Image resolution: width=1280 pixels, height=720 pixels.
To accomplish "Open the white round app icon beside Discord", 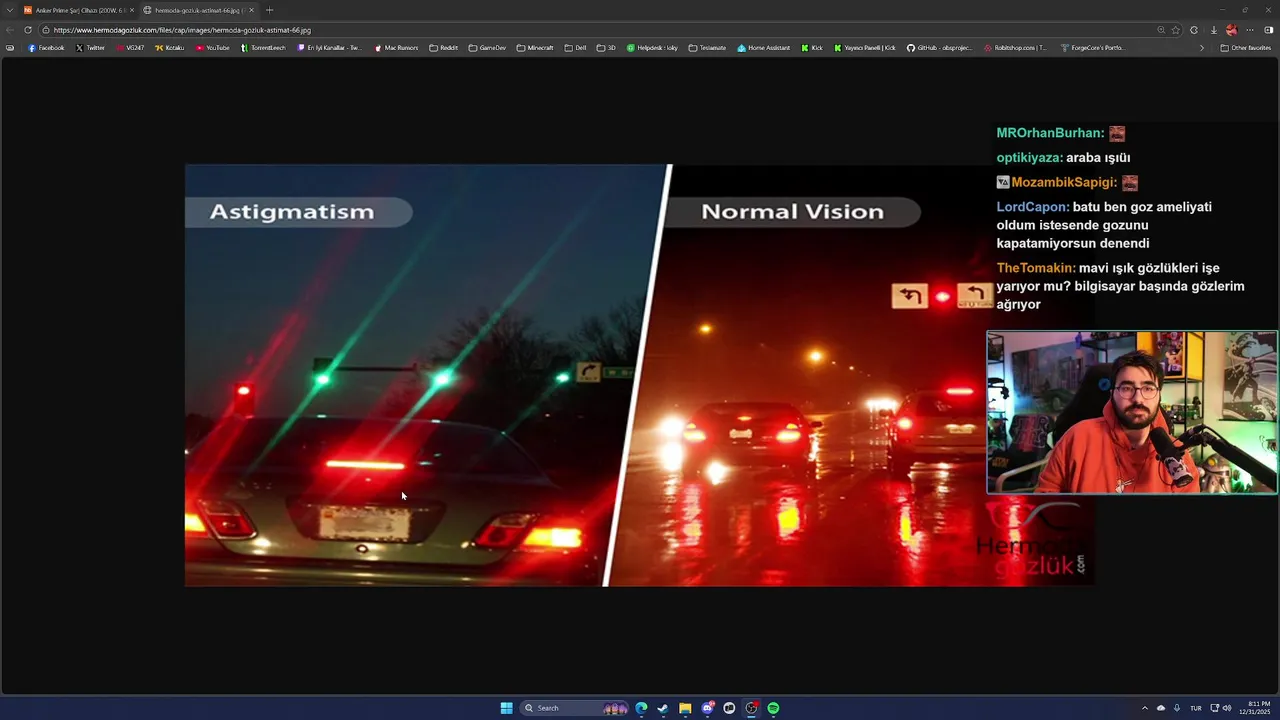I will coord(729,708).
